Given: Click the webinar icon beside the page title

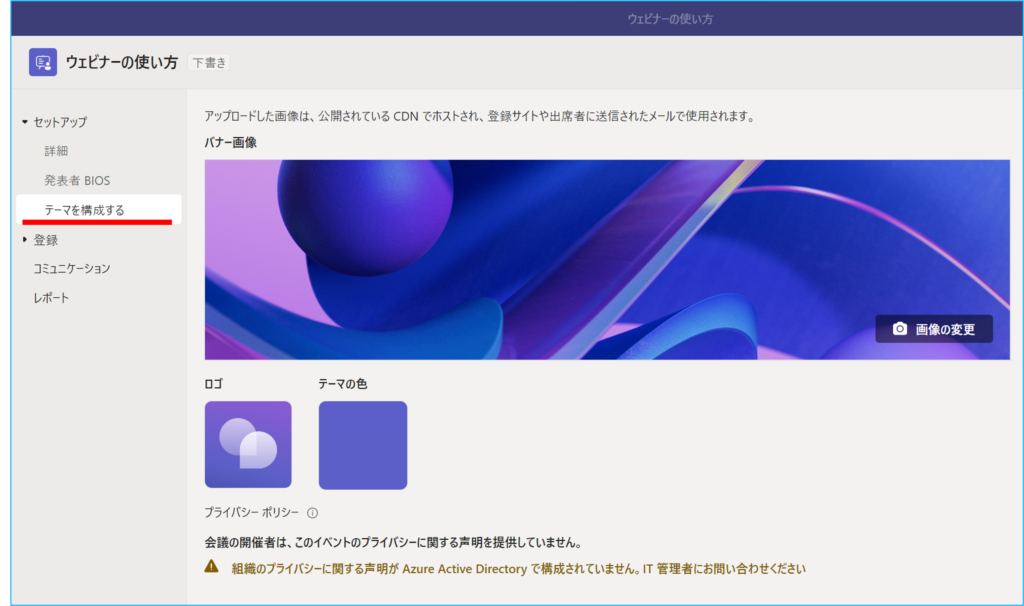Looking at the screenshot, I should [x=43, y=62].
